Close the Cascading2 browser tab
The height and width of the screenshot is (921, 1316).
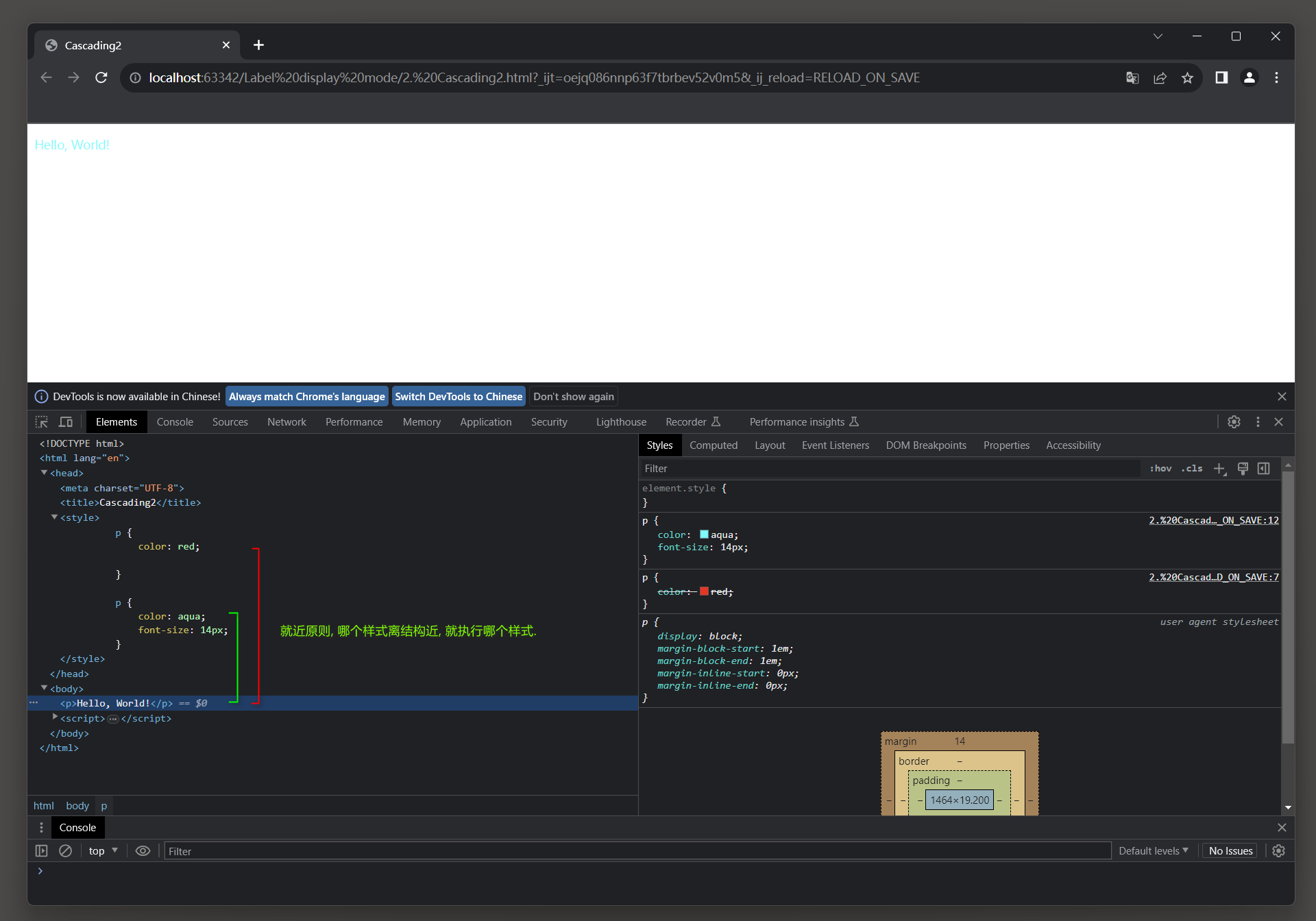coord(226,45)
